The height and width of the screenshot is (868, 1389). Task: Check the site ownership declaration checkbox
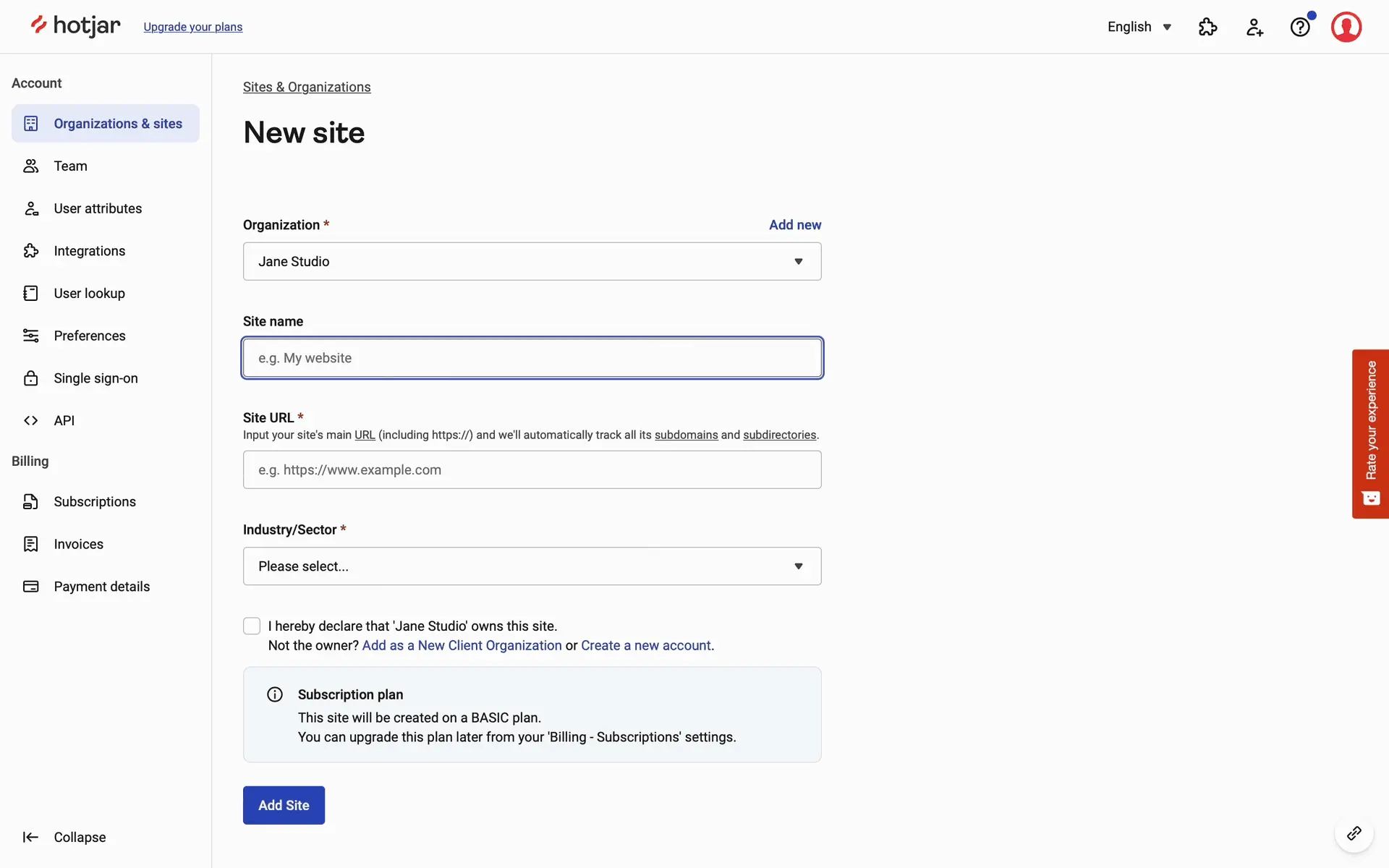click(252, 626)
